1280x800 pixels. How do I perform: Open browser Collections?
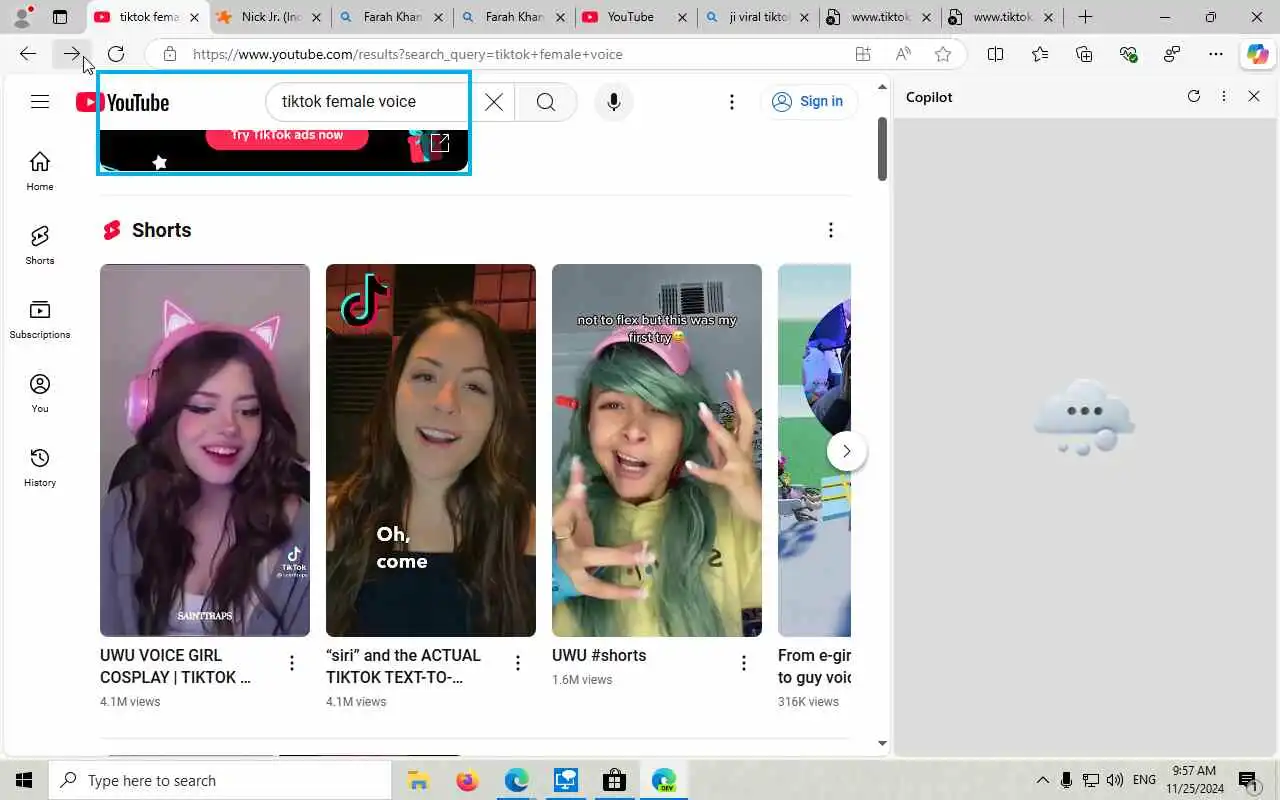[x=1084, y=54]
